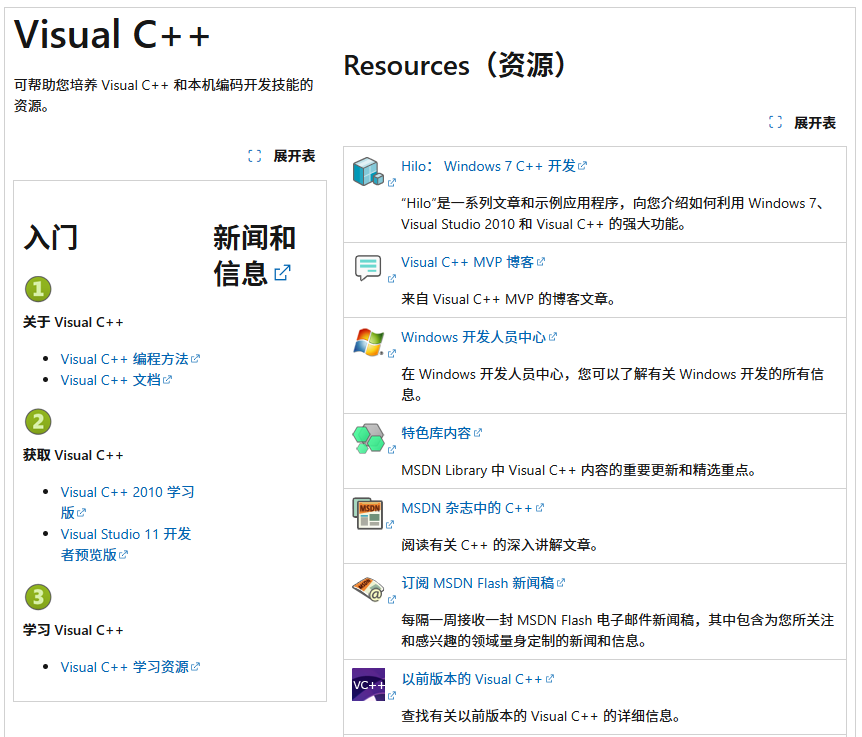Click the small external-link icon beside the VC++ logo image
Viewport: 862px width, 737px height.
click(x=391, y=696)
